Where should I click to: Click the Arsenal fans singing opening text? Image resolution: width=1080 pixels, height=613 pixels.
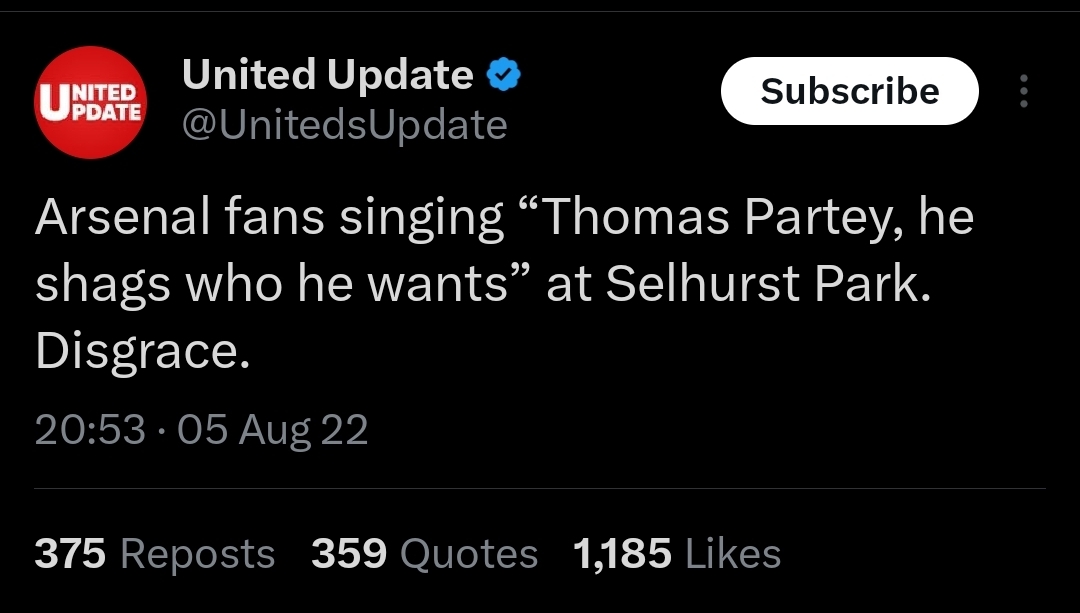269,218
